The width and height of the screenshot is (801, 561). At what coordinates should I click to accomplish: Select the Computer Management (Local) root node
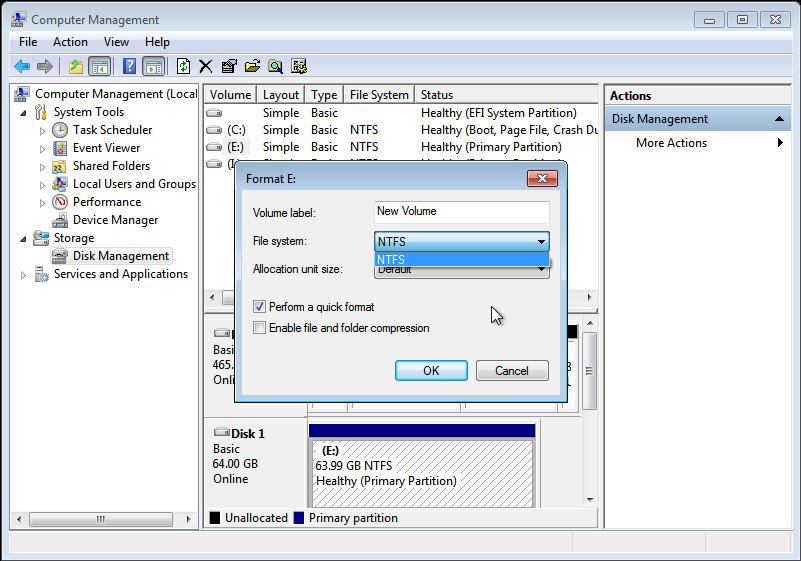(x=116, y=94)
